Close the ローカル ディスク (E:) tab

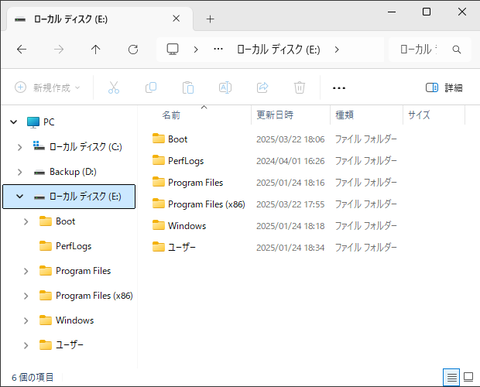[x=176, y=19]
